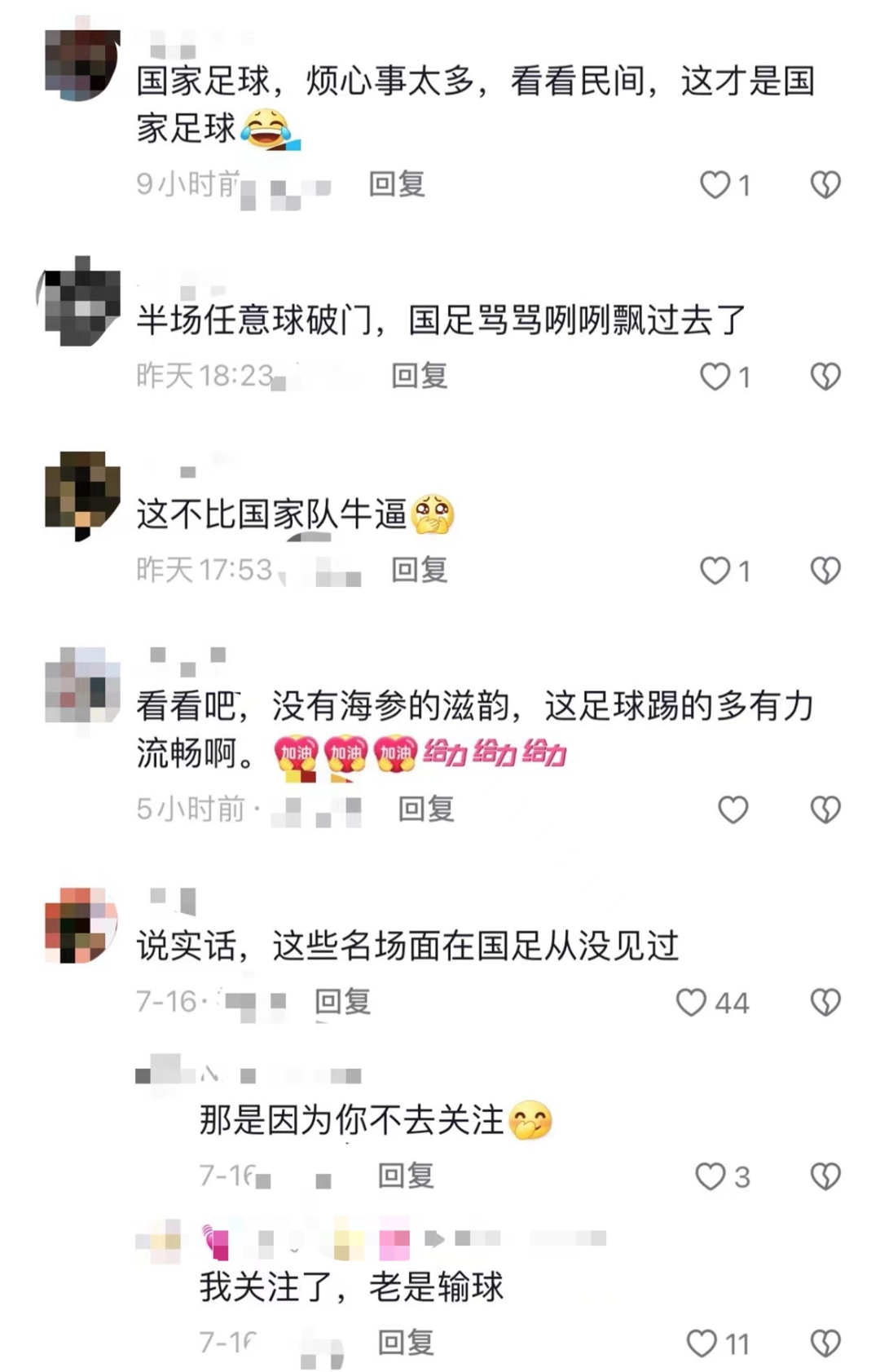
Task: Like the 没有海参的滋韵 comment
Action: point(733,810)
